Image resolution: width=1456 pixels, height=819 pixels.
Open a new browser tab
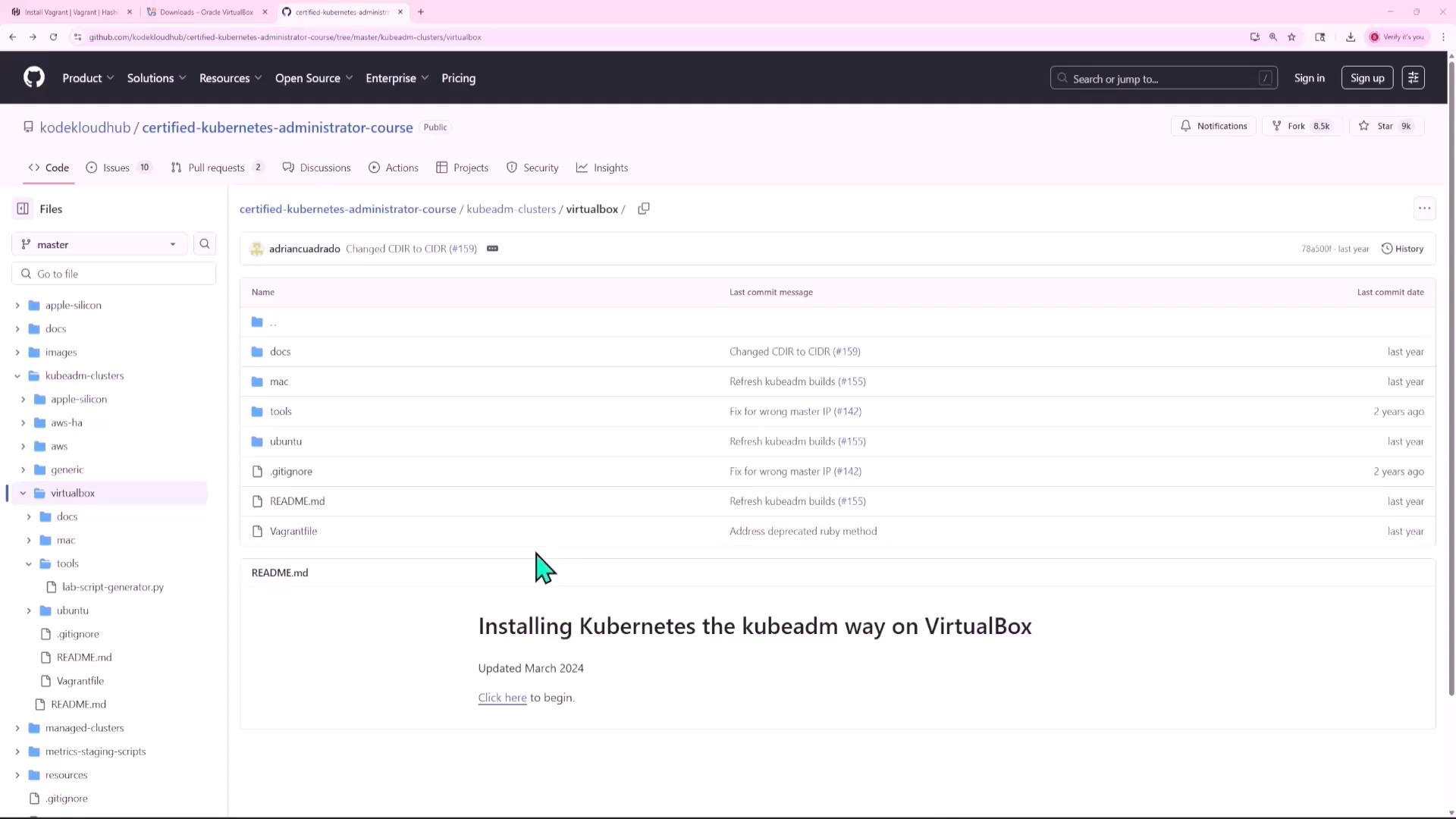pyautogui.click(x=421, y=12)
